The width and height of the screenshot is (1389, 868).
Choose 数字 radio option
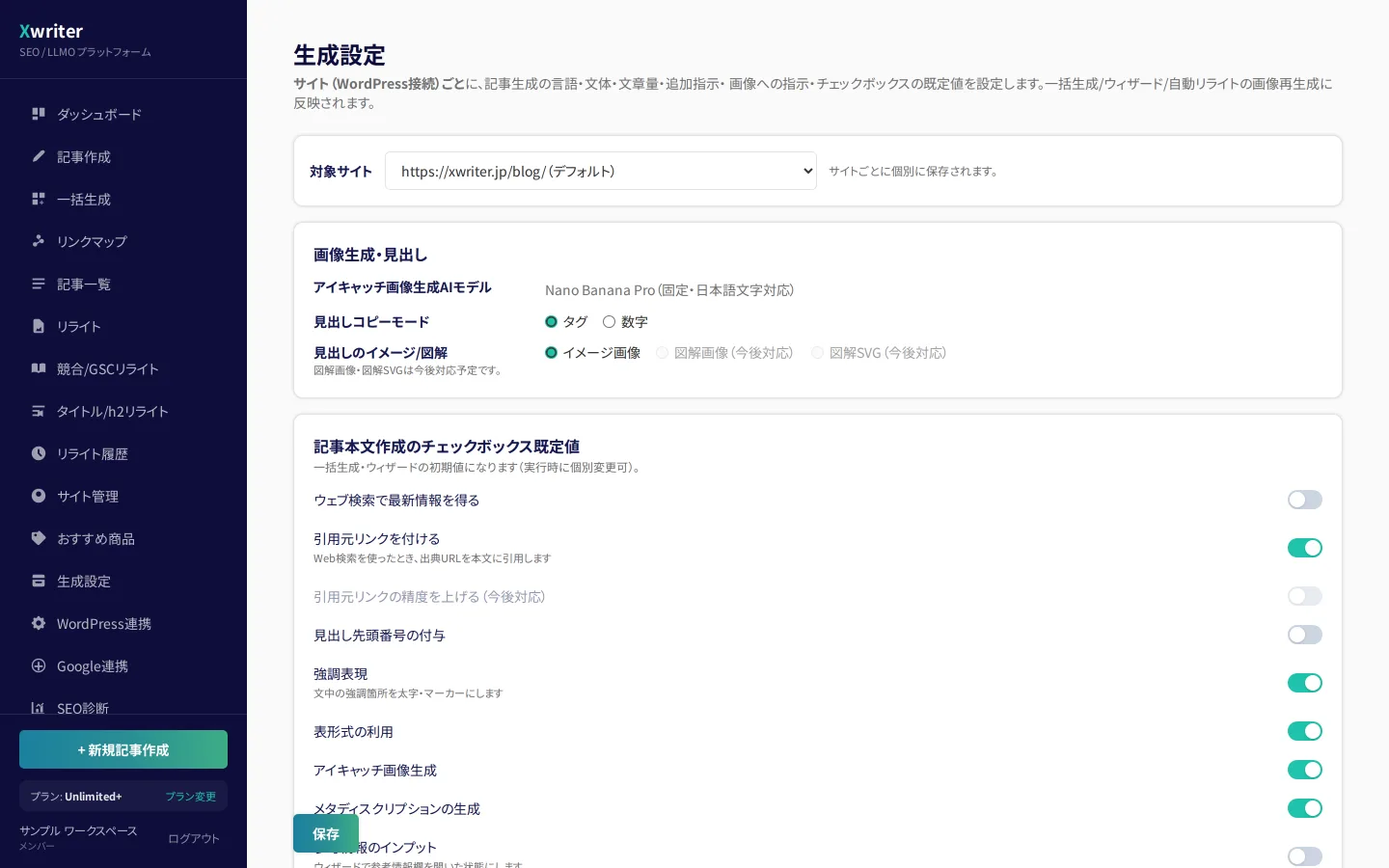(609, 322)
